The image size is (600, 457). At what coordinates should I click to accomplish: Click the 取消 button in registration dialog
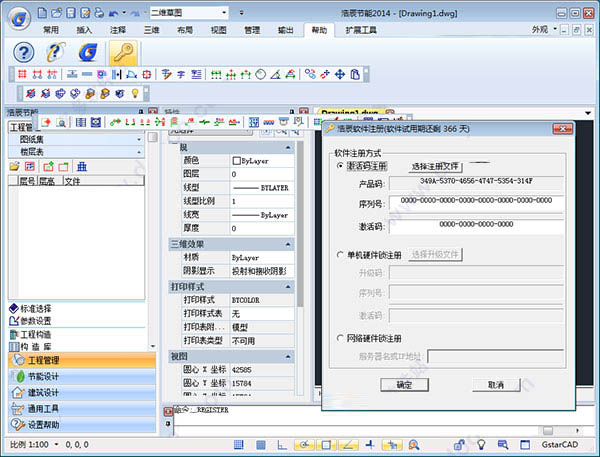pos(496,384)
